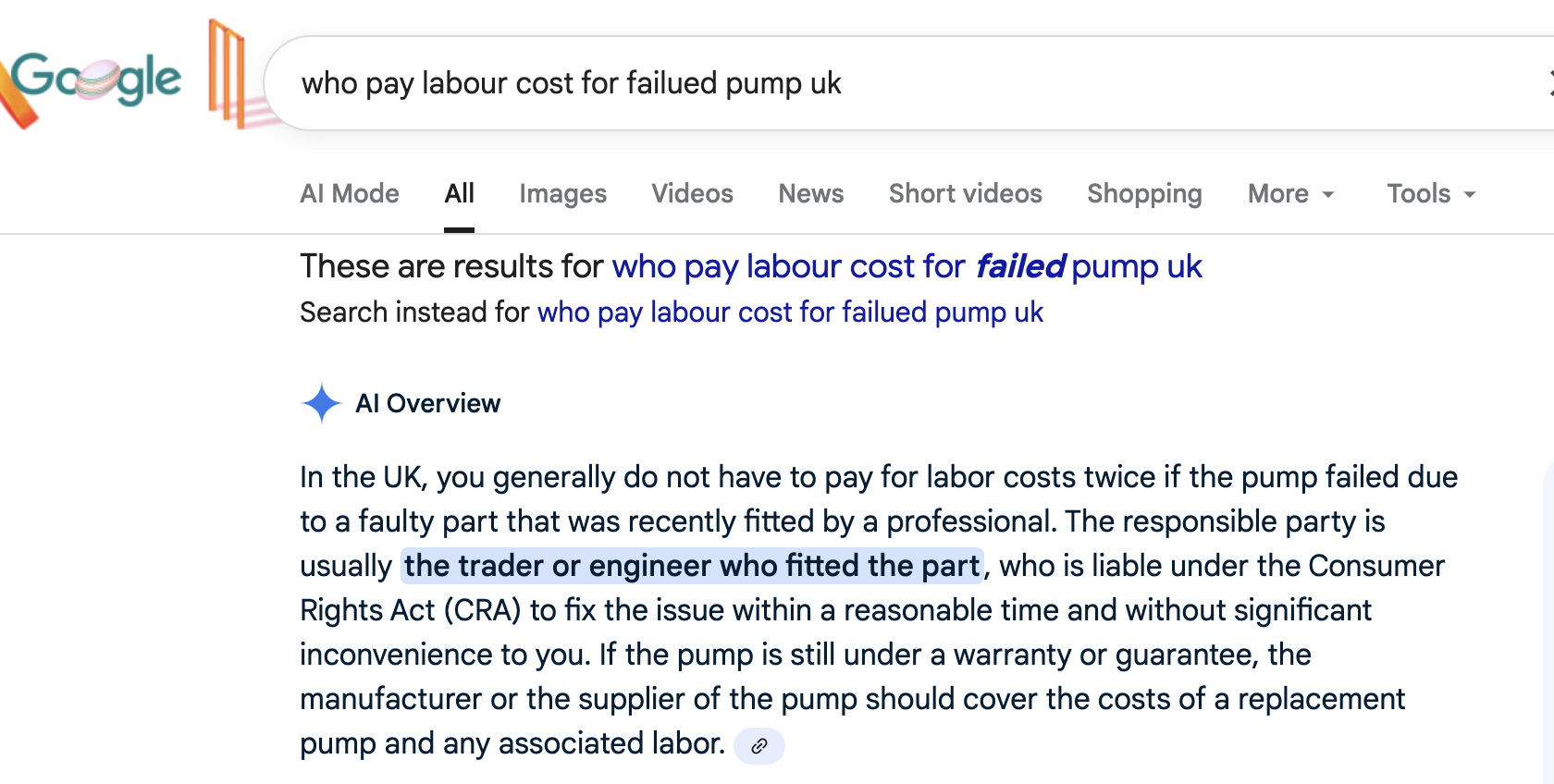
Task: Show News results
Action: click(810, 194)
